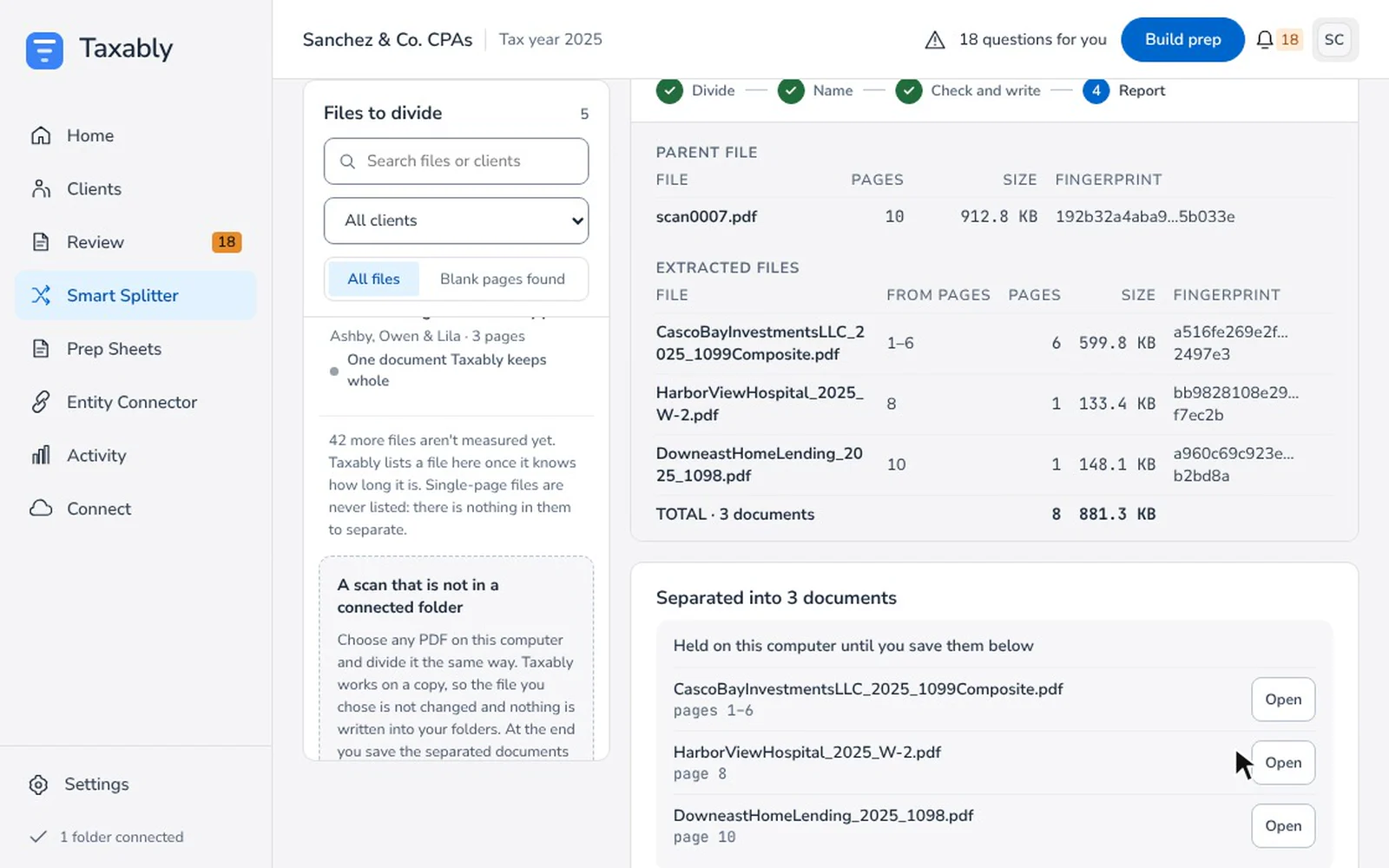The image size is (1389, 868).
Task: Click the scan0007.pdf parent file name
Action: point(706,217)
